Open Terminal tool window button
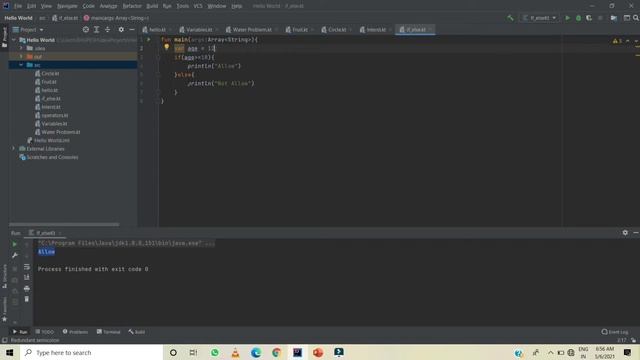The height and width of the screenshot is (360, 640). (x=108, y=332)
